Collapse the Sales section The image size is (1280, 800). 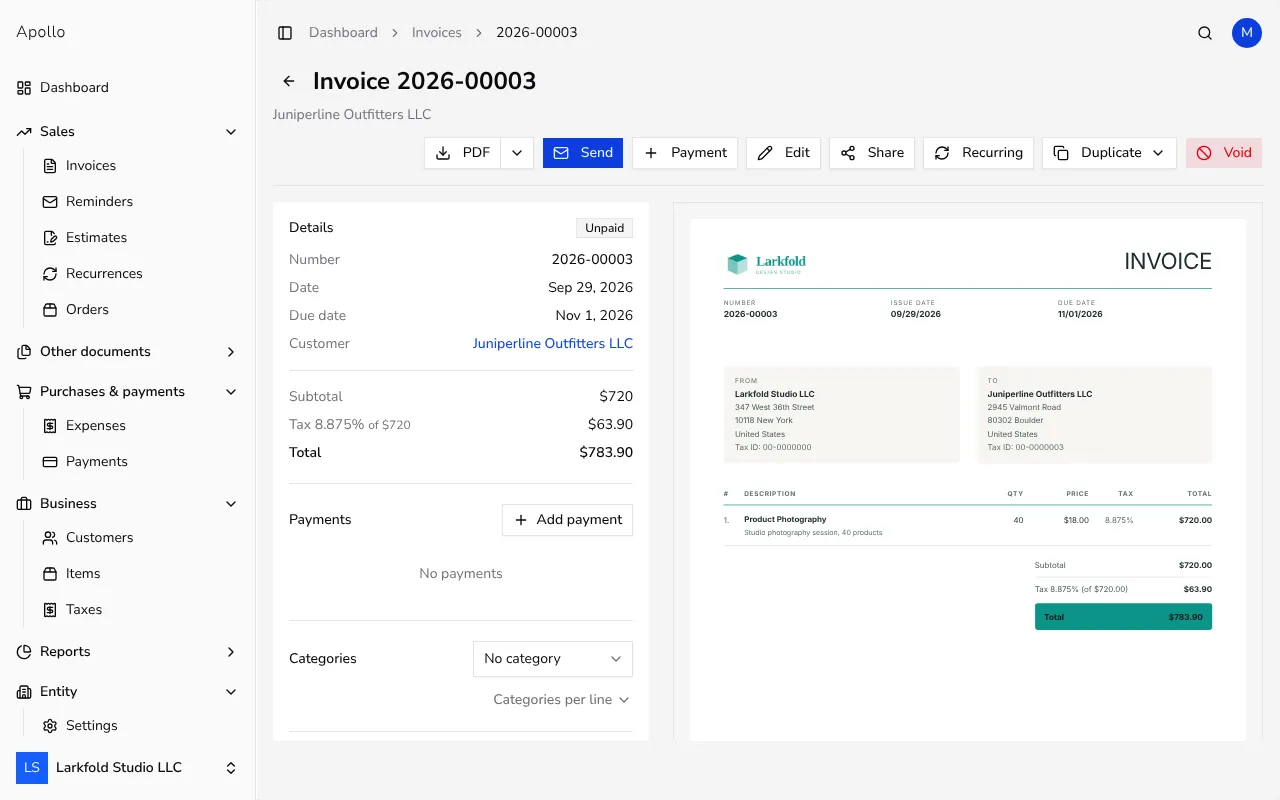pyautogui.click(x=127, y=132)
